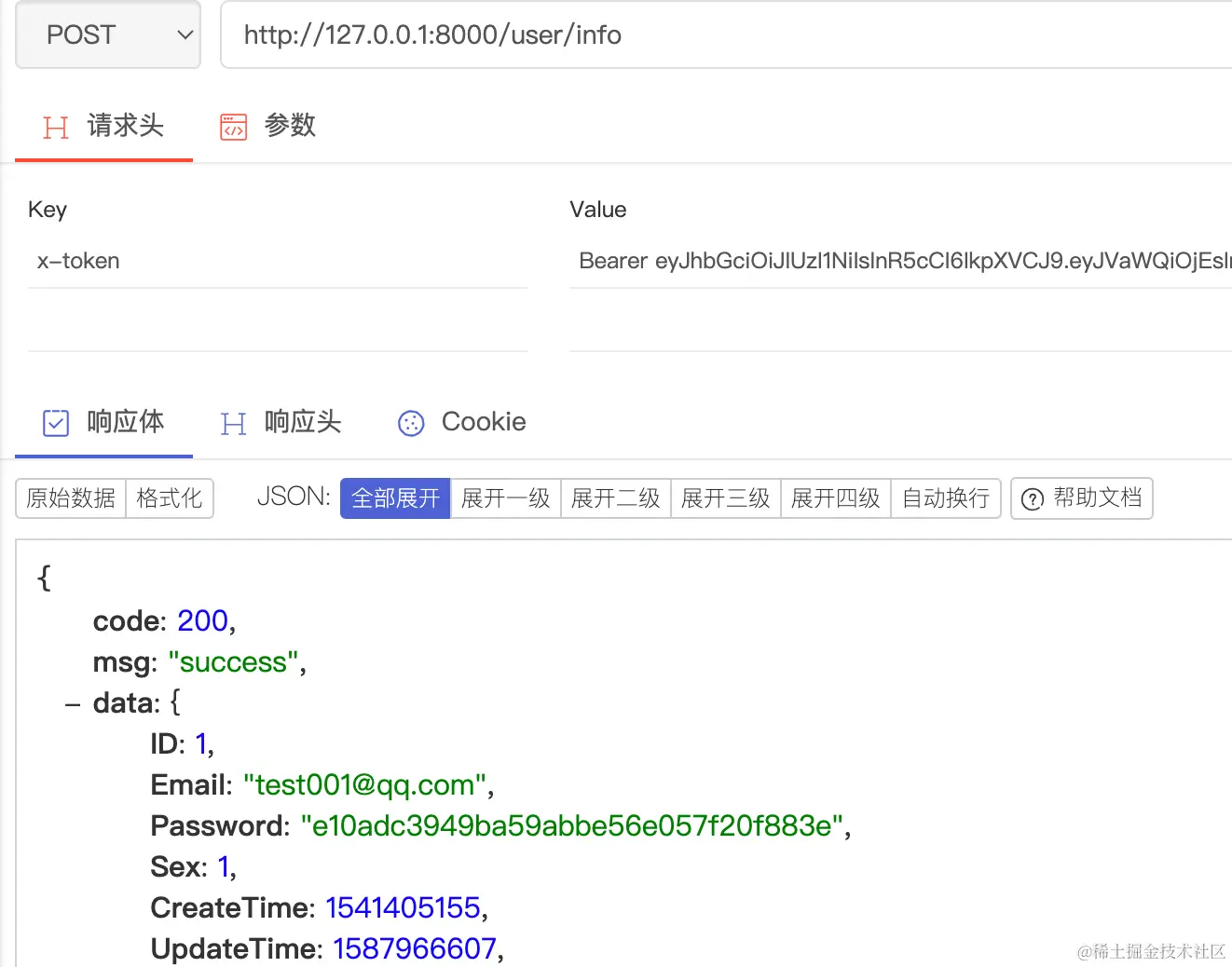The height and width of the screenshot is (967, 1232).
Task: Show 原始数据 raw response view
Action: 71,498
